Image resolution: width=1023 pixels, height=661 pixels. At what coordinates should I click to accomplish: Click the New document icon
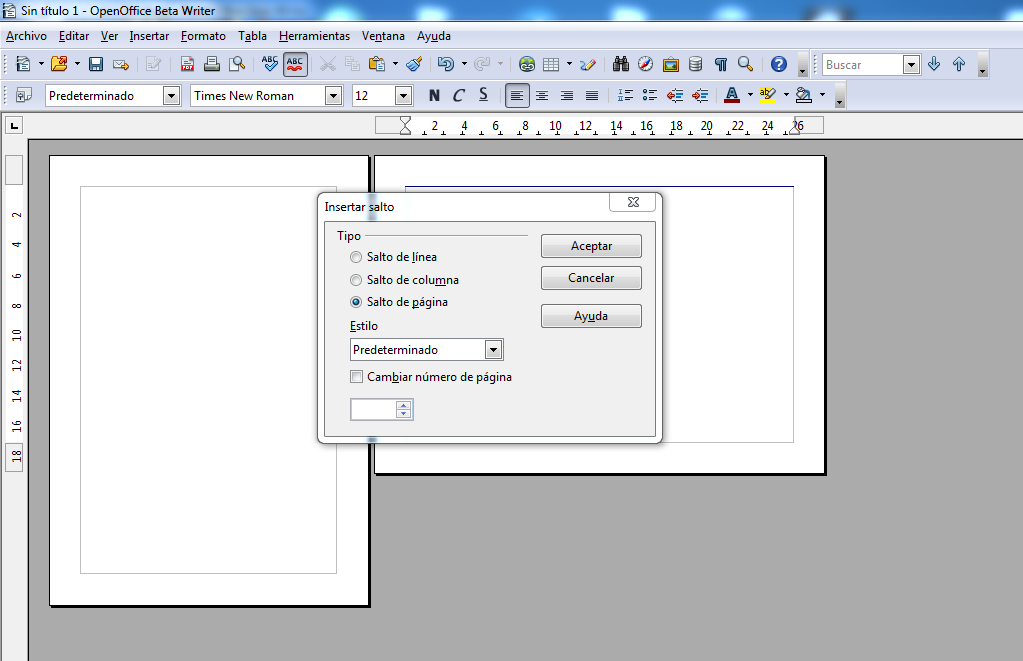(x=23, y=64)
